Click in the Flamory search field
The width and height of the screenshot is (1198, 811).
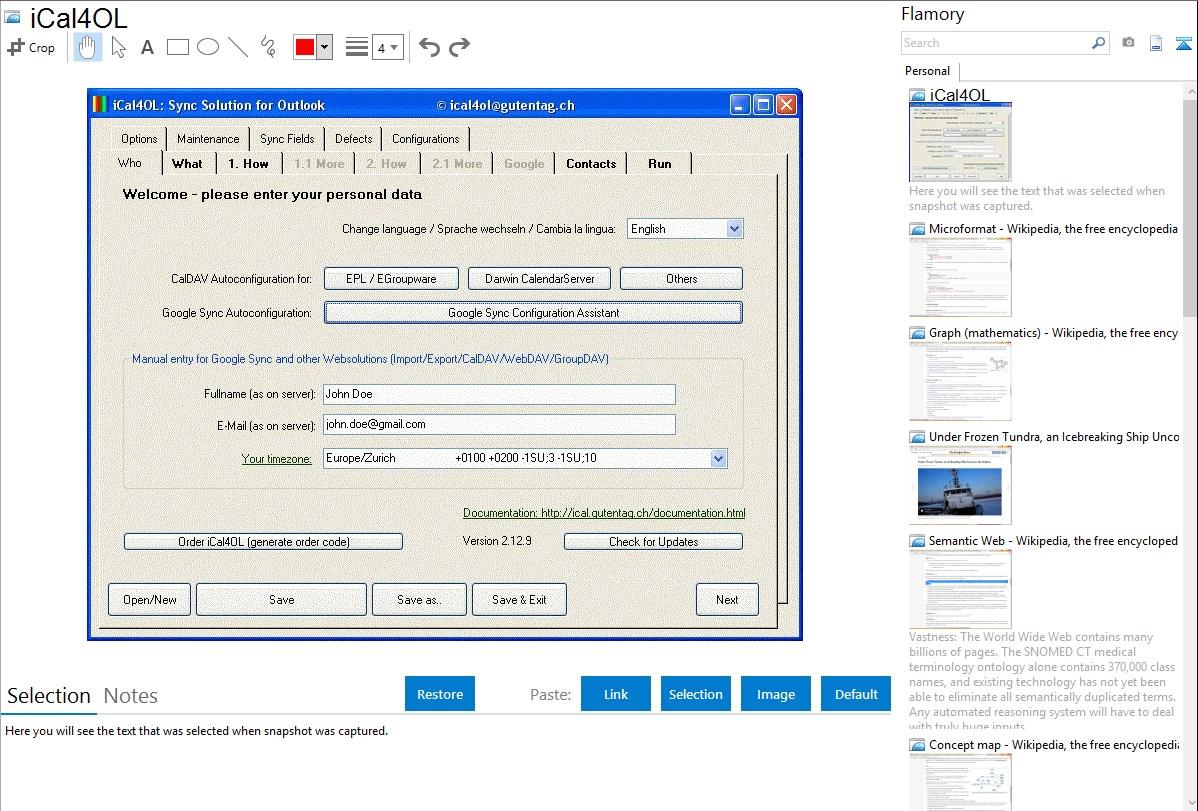pyautogui.click(x=995, y=43)
